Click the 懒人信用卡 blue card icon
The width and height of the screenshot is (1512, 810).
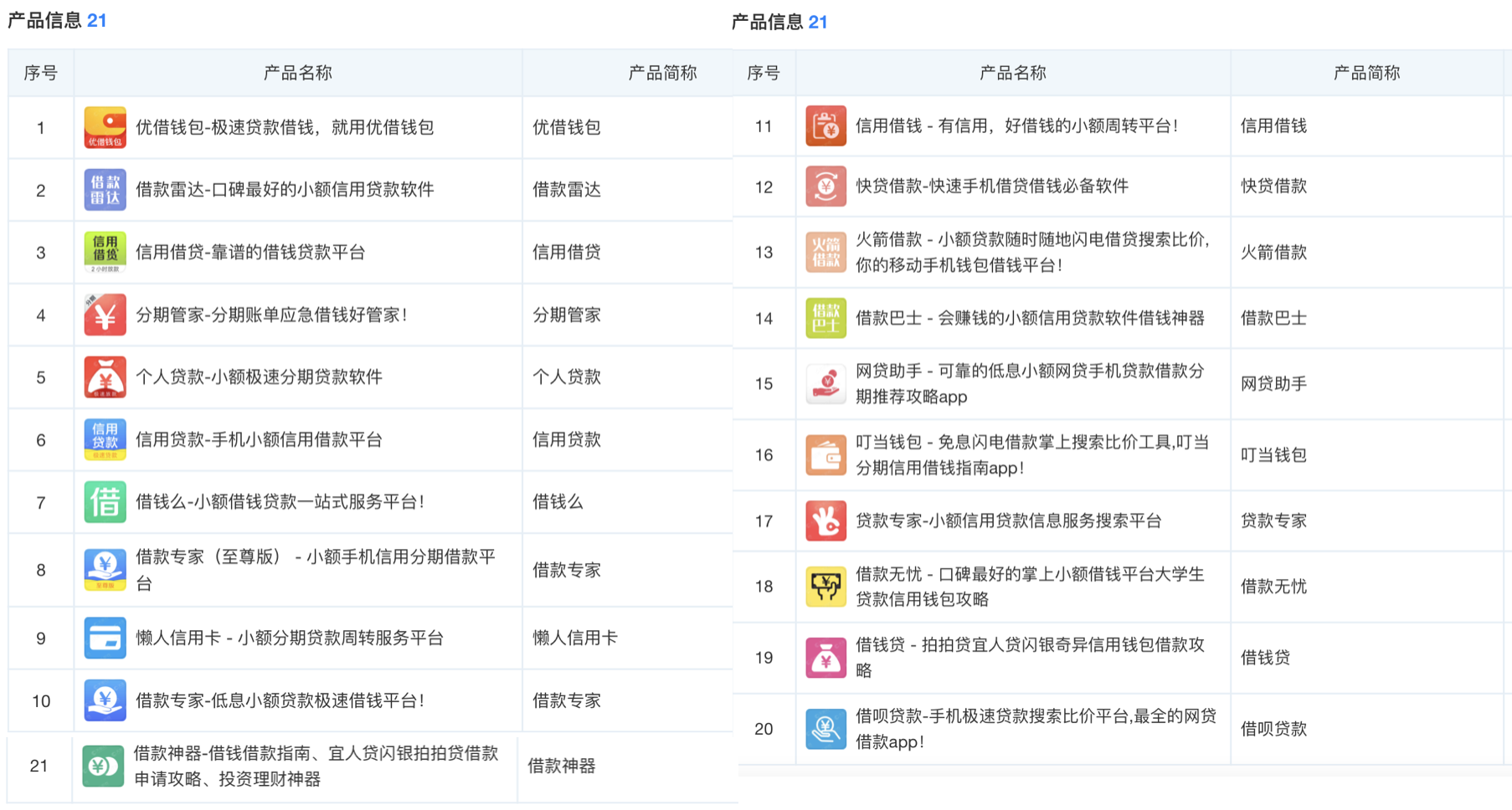pyautogui.click(x=105, y=638)
